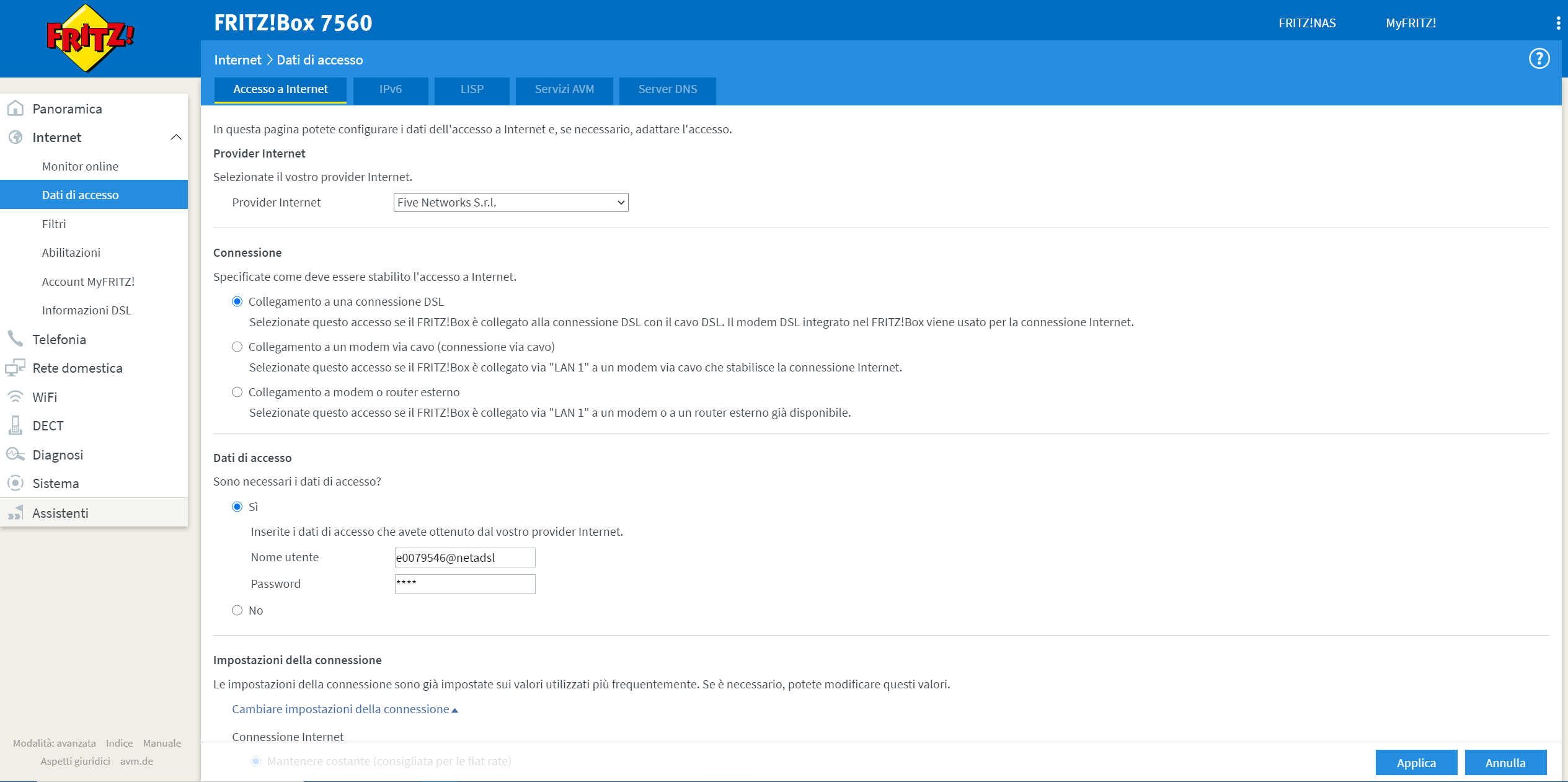Click the Diagnosi icon in sidebar

[x=16, y=454]
